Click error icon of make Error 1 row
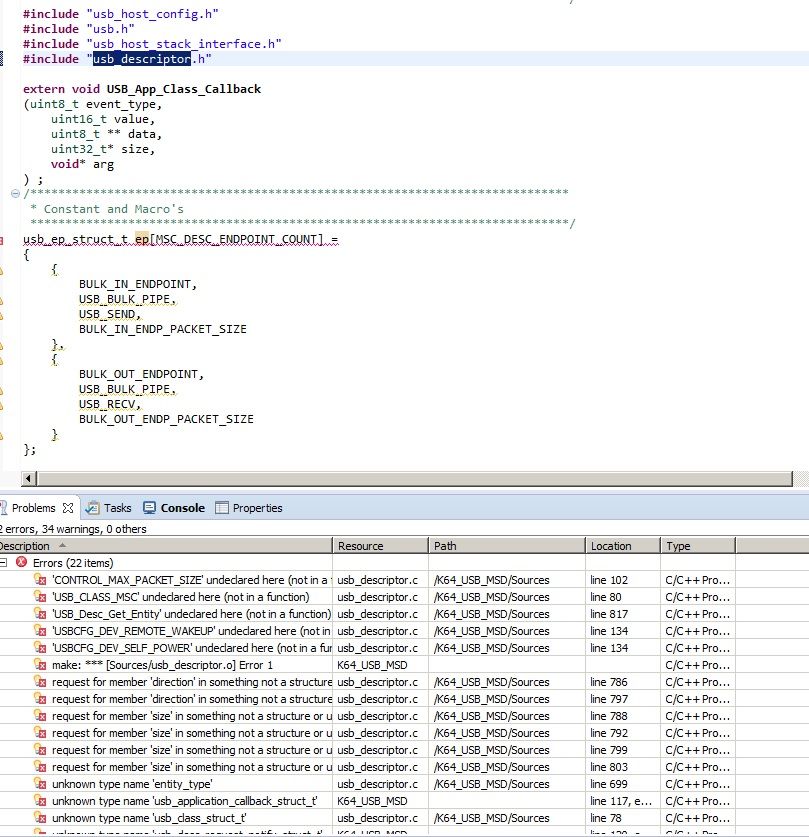 pos(40,665)
